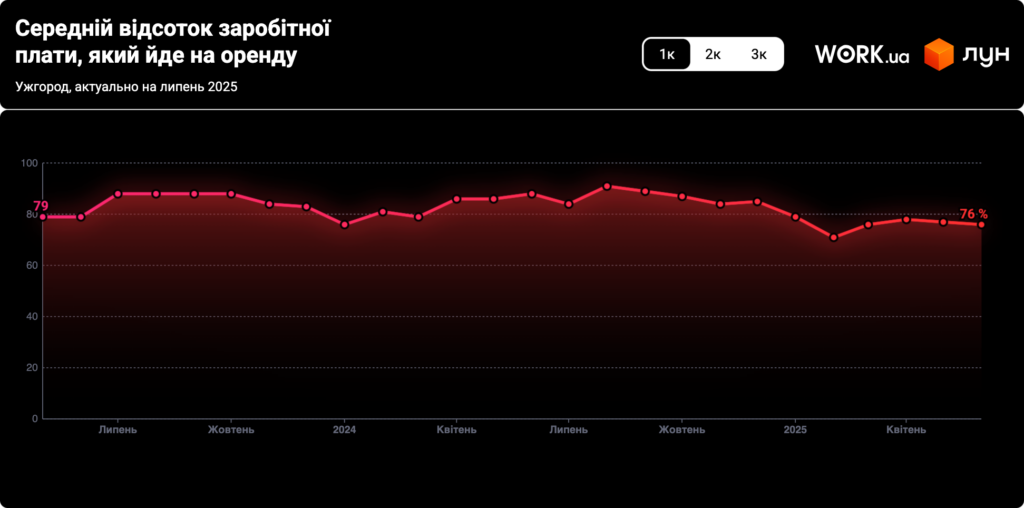Click the chart title about заробітної плати

pos(172,42)
